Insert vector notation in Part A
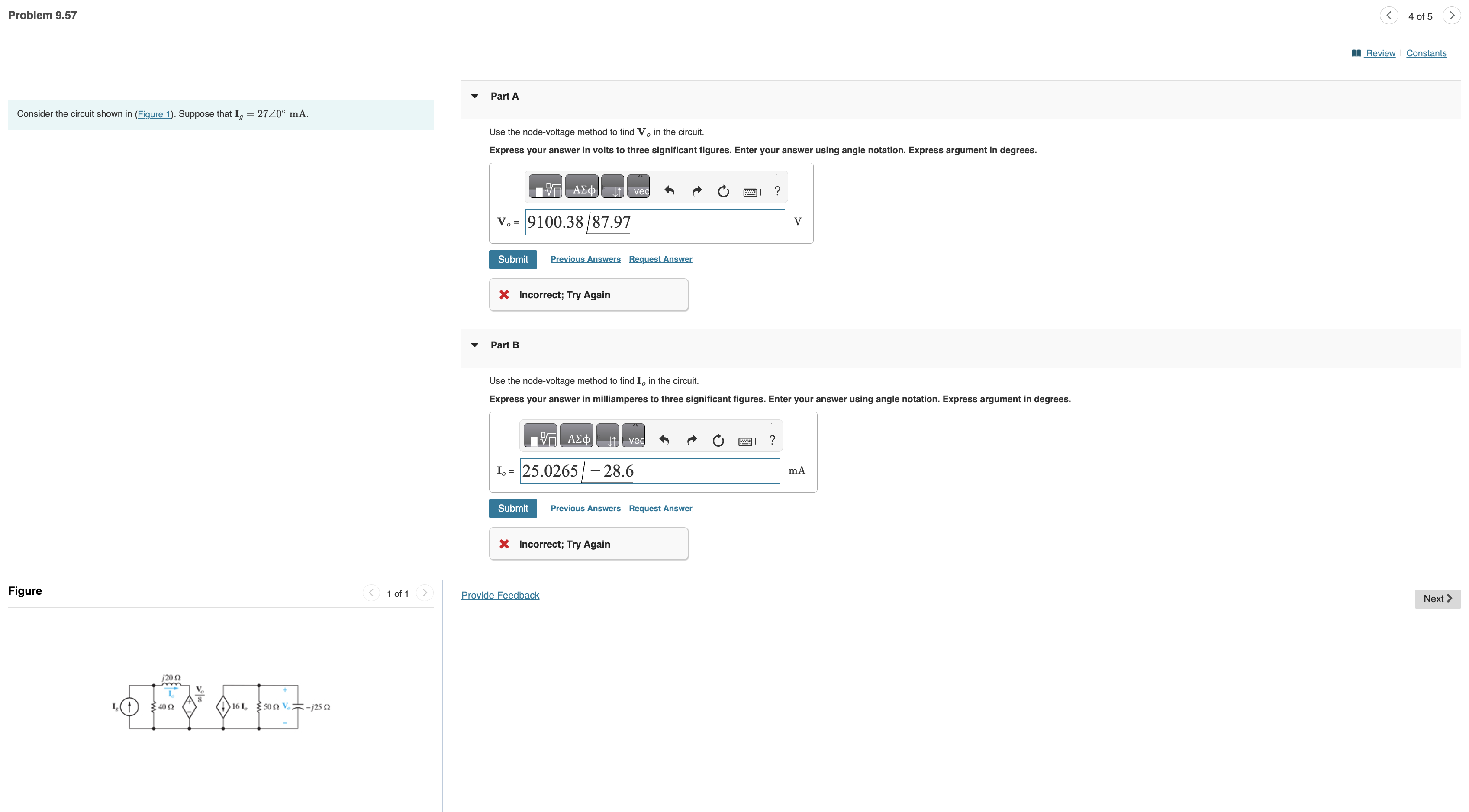The height and width of the screenshot is (812, 1469). pos(638,187)
